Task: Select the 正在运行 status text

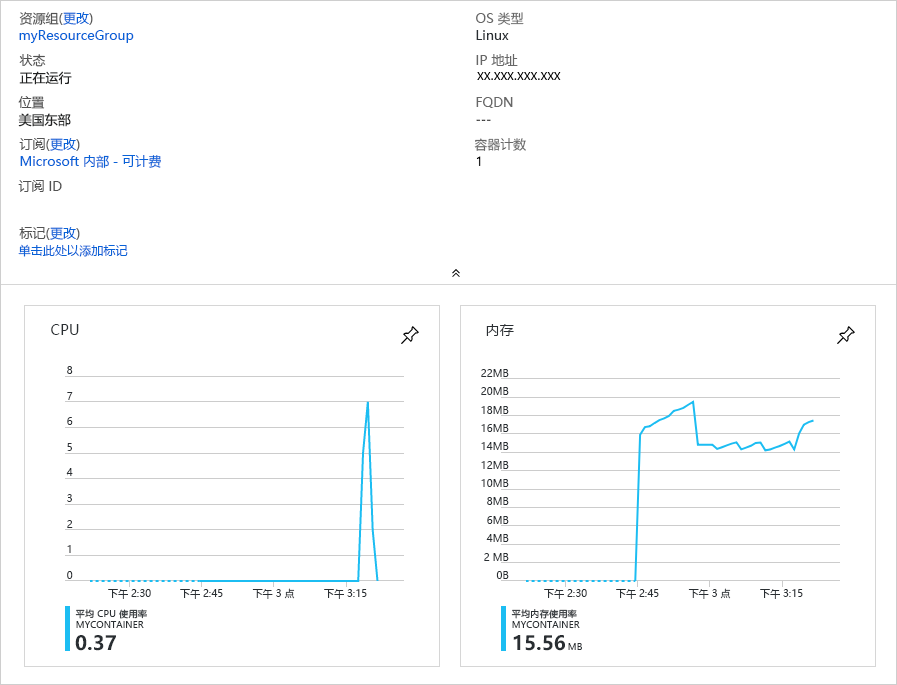Action: pos(45,78)
